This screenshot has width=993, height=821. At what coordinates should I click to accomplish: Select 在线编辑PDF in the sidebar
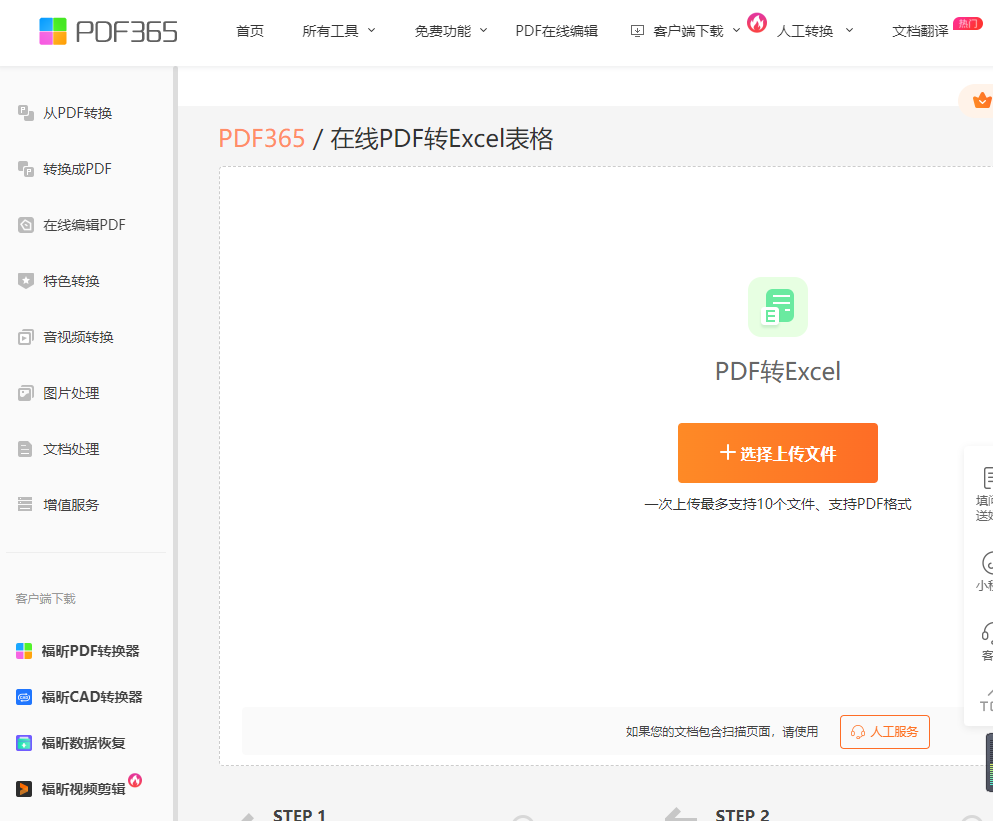[x=84, y=225]
